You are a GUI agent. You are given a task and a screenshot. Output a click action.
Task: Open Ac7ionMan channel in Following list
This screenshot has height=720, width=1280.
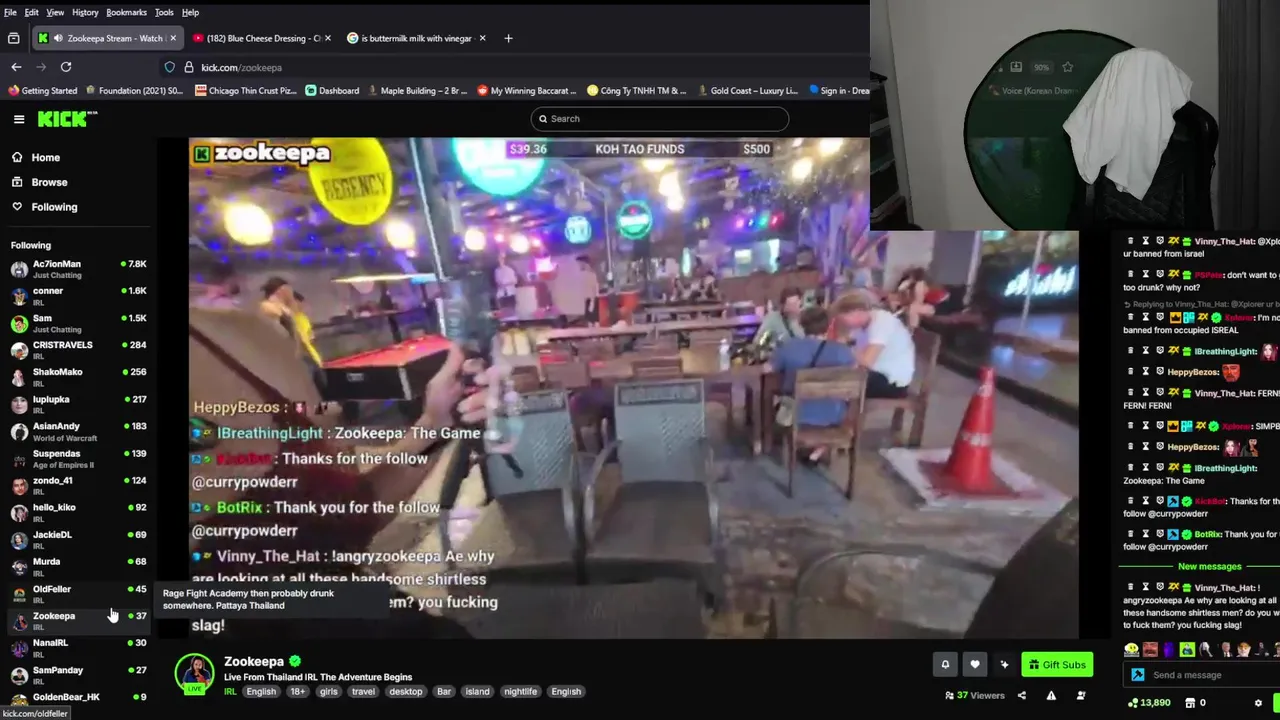(78, 269)
